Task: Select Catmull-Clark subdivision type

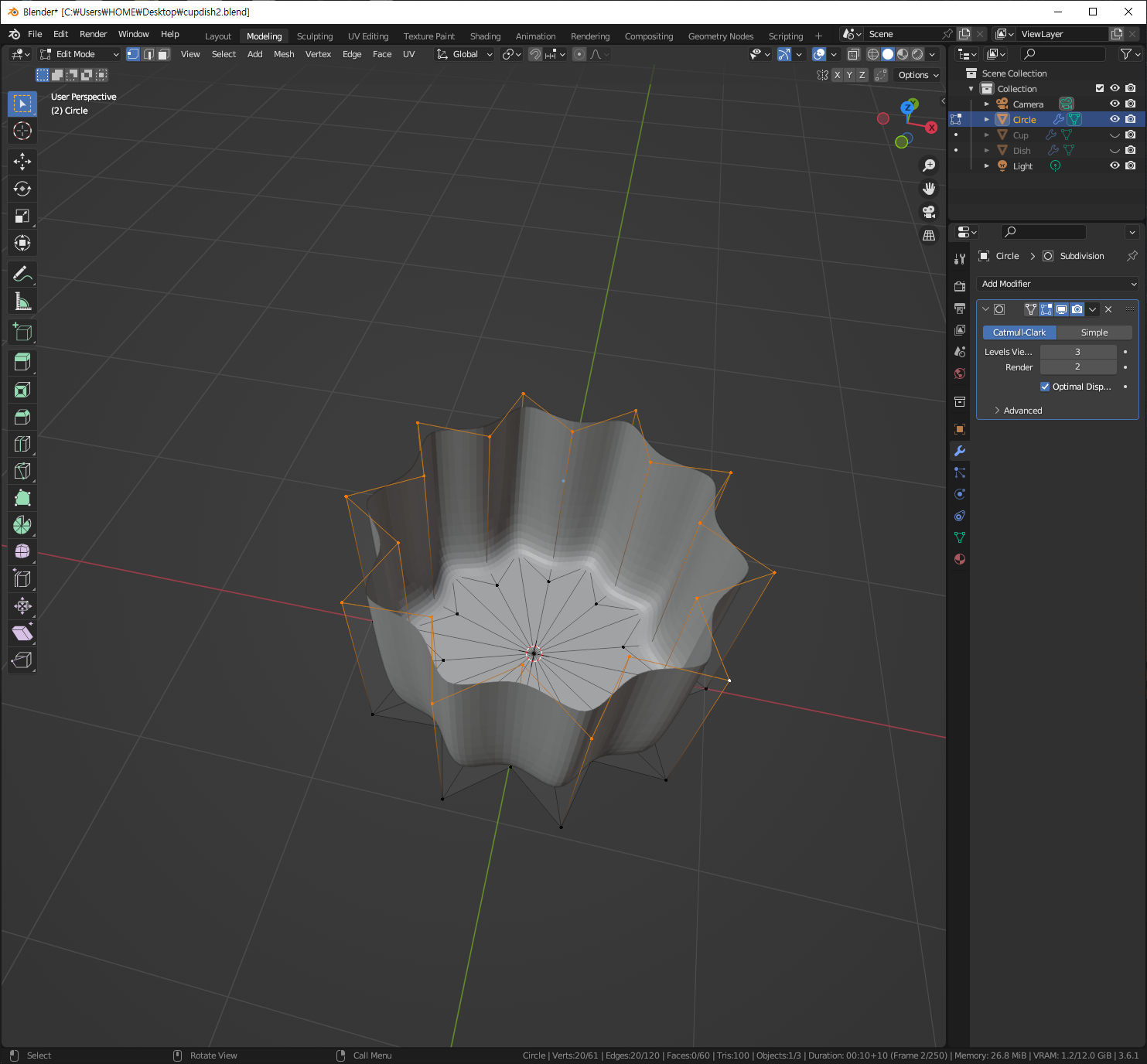Action: tap(1019, 332)
